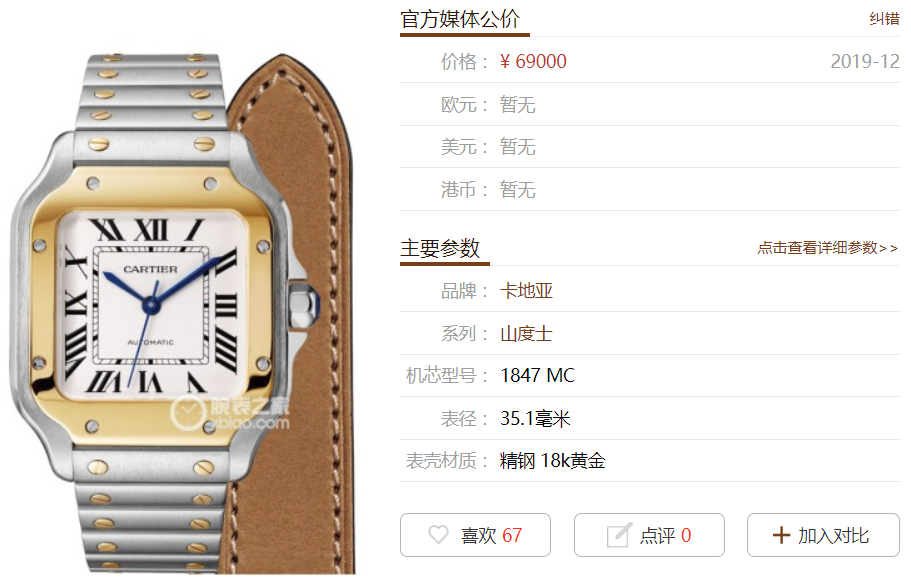The width and height of the screenshot is (911, 578).
Task: Click the date 2019-12
Action: [x=865, y=62]
